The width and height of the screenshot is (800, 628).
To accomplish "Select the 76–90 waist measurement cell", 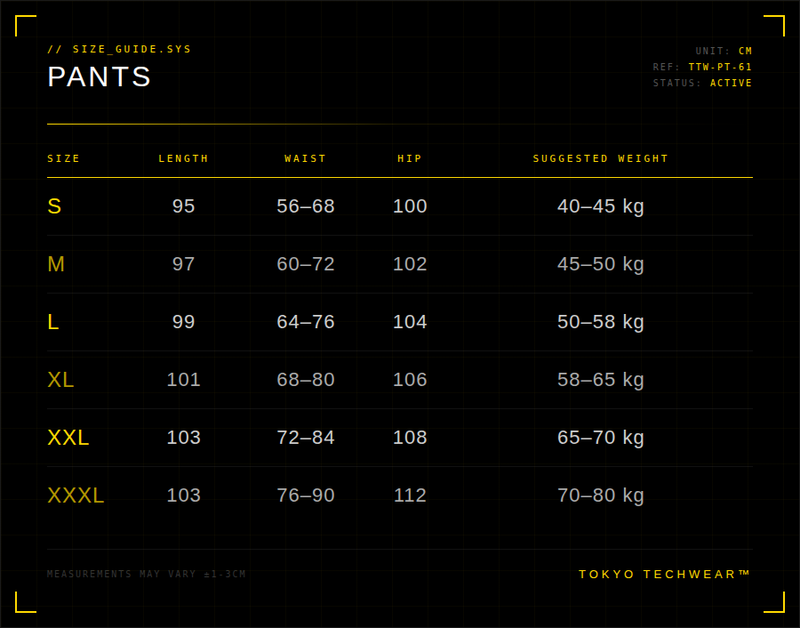I will pyautogui.click(x=305, y=496).
